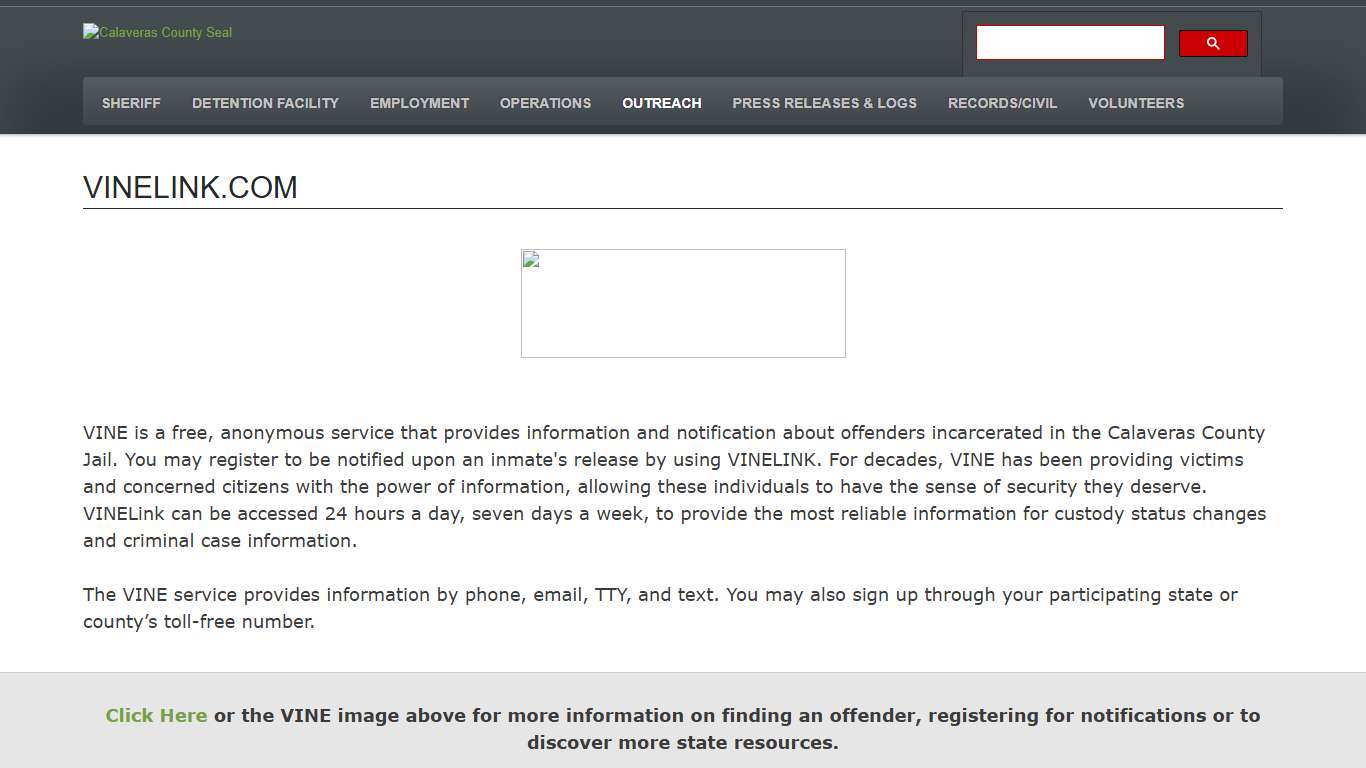This screenshot has height=768, width=1366.
Task: Open the Volunteers menu
Action: [x=1135, y=103]
